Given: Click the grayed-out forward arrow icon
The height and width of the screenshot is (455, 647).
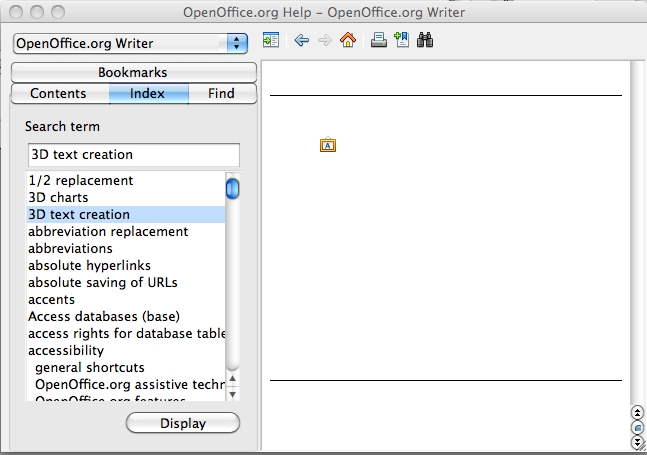Looking at the screenshot, I should [324, 41].
